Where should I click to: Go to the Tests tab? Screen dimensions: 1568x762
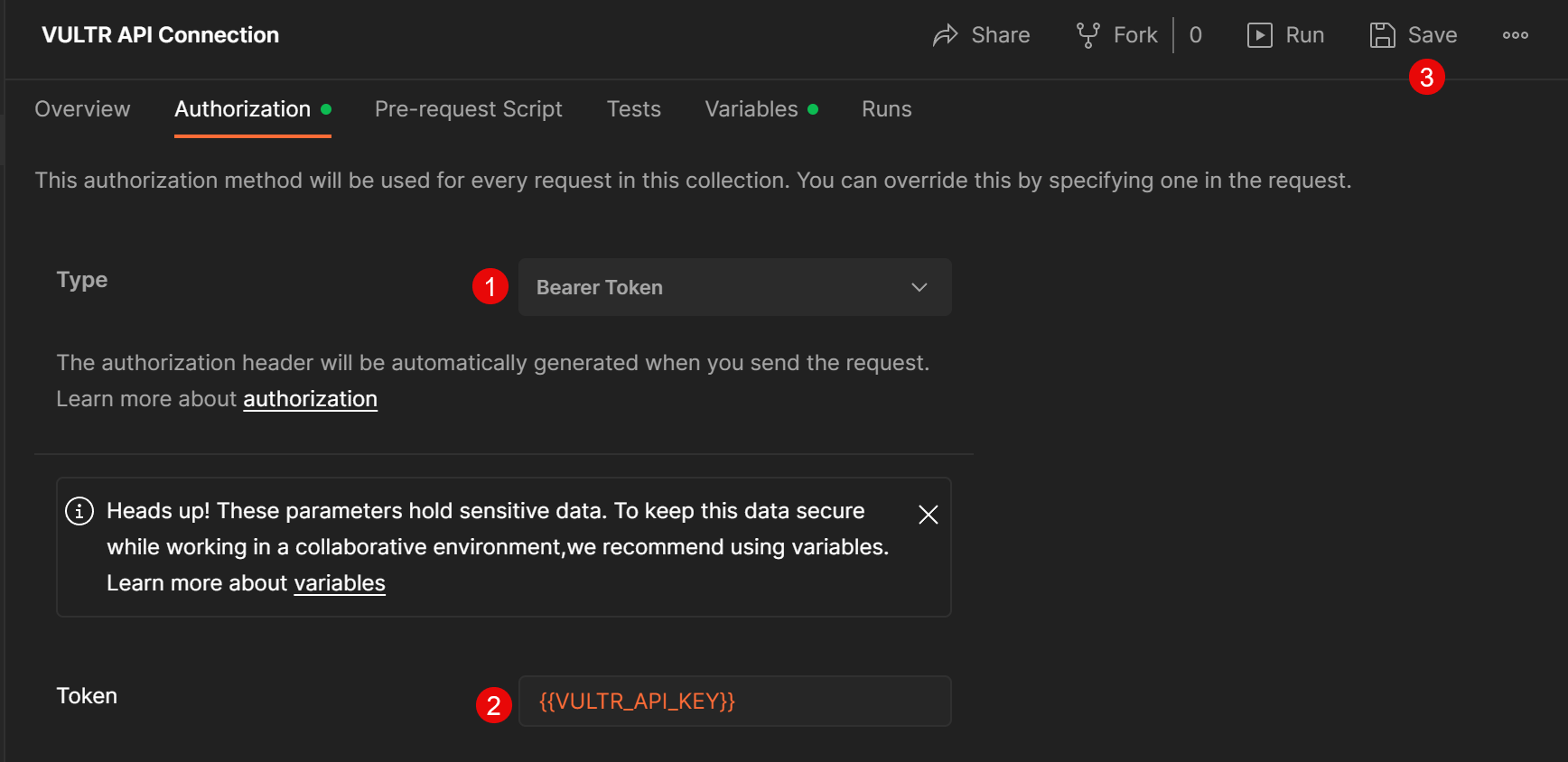[x=633, y=109]
